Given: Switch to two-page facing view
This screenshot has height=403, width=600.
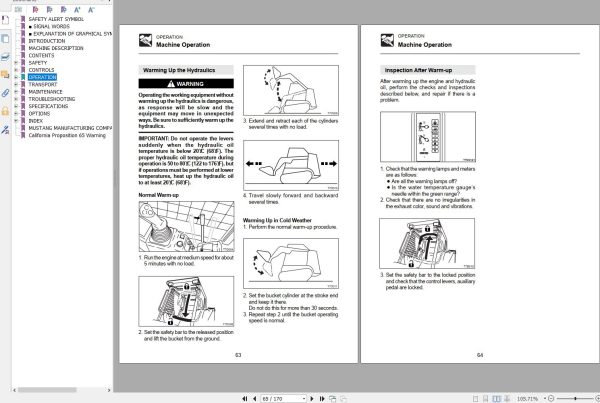Looking at the screenshot, I should [x=496, y=399].
